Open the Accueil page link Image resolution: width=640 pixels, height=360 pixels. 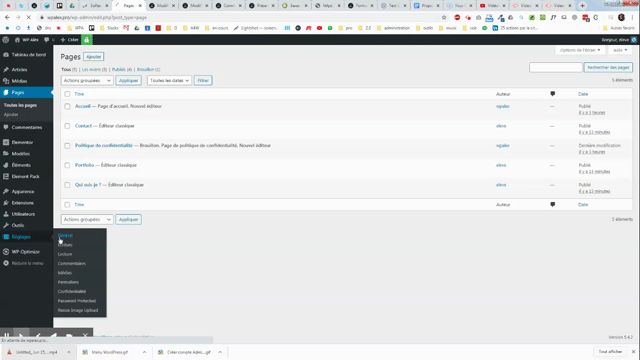pos(83,106)
